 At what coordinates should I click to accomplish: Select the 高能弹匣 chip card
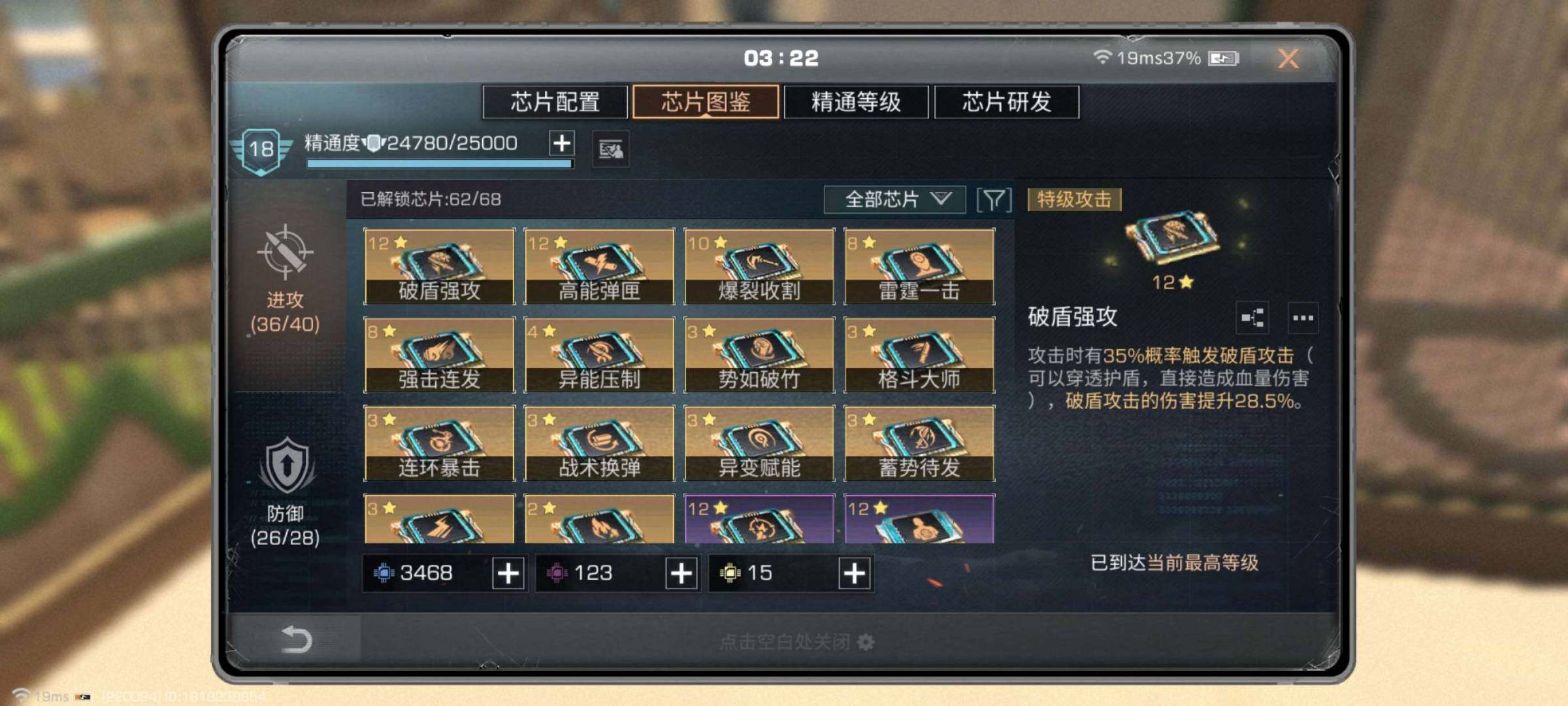pos(599,267)
